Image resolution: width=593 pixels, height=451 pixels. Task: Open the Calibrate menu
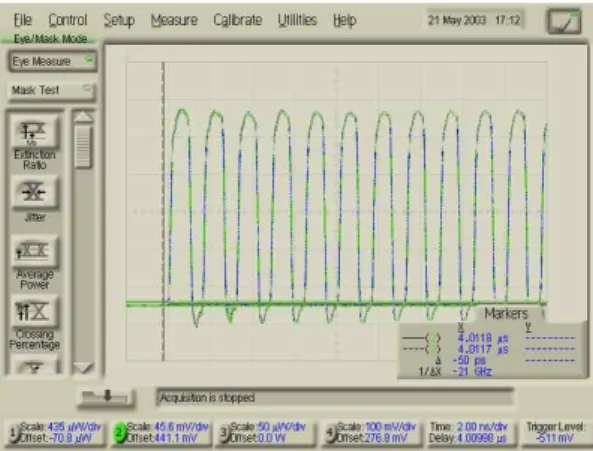(238, 20)
